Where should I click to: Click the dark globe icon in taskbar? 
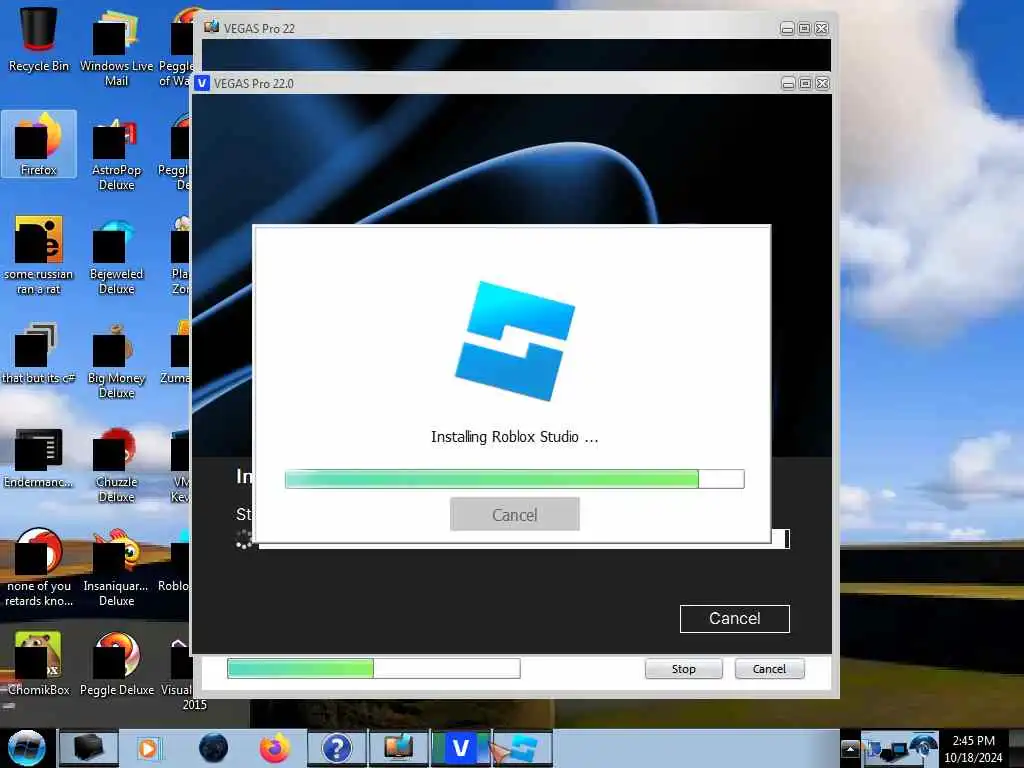tap(214, 748)
